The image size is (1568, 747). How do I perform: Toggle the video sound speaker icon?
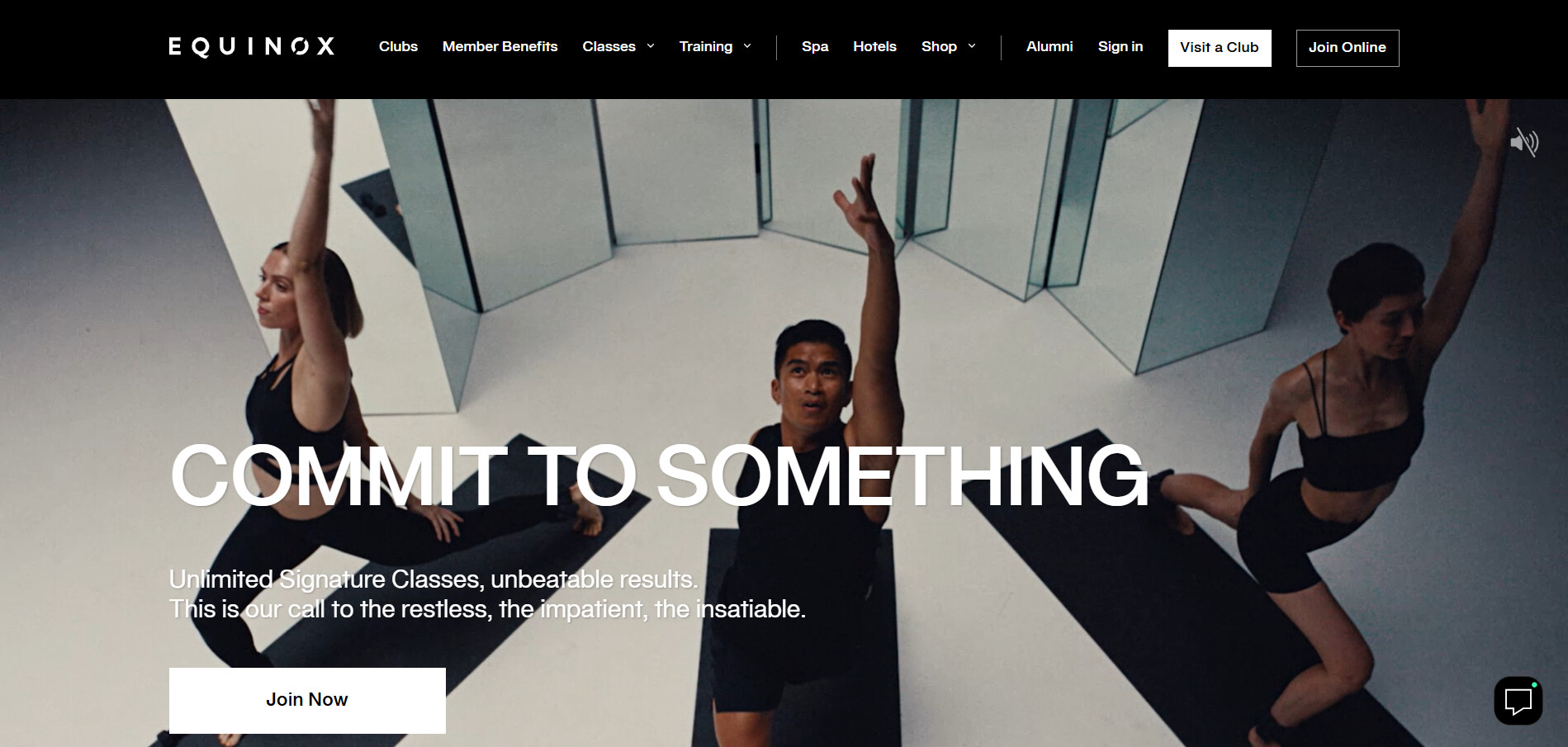(1523, 142)
